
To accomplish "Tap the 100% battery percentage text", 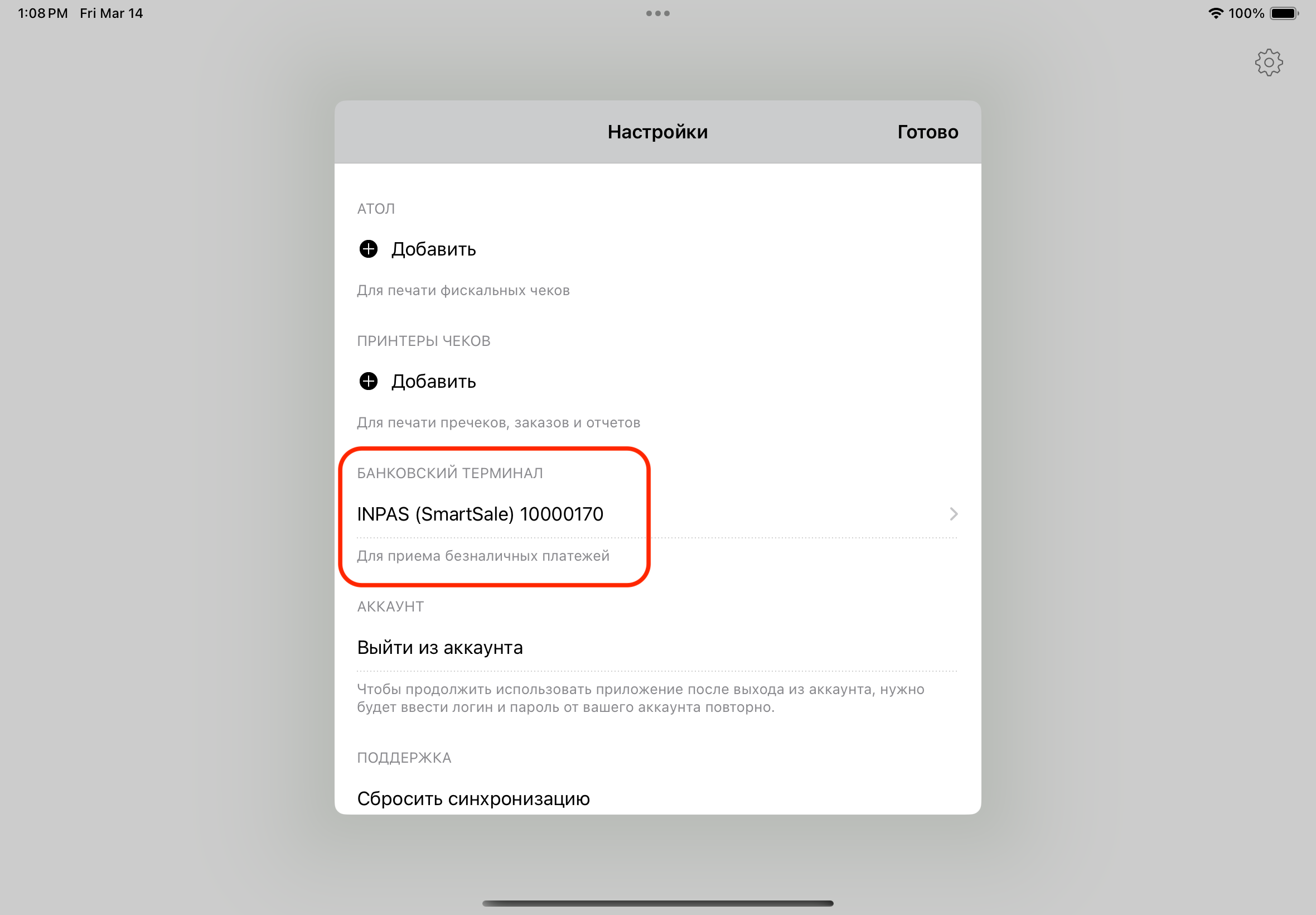I will click(x=1246, y=13).
